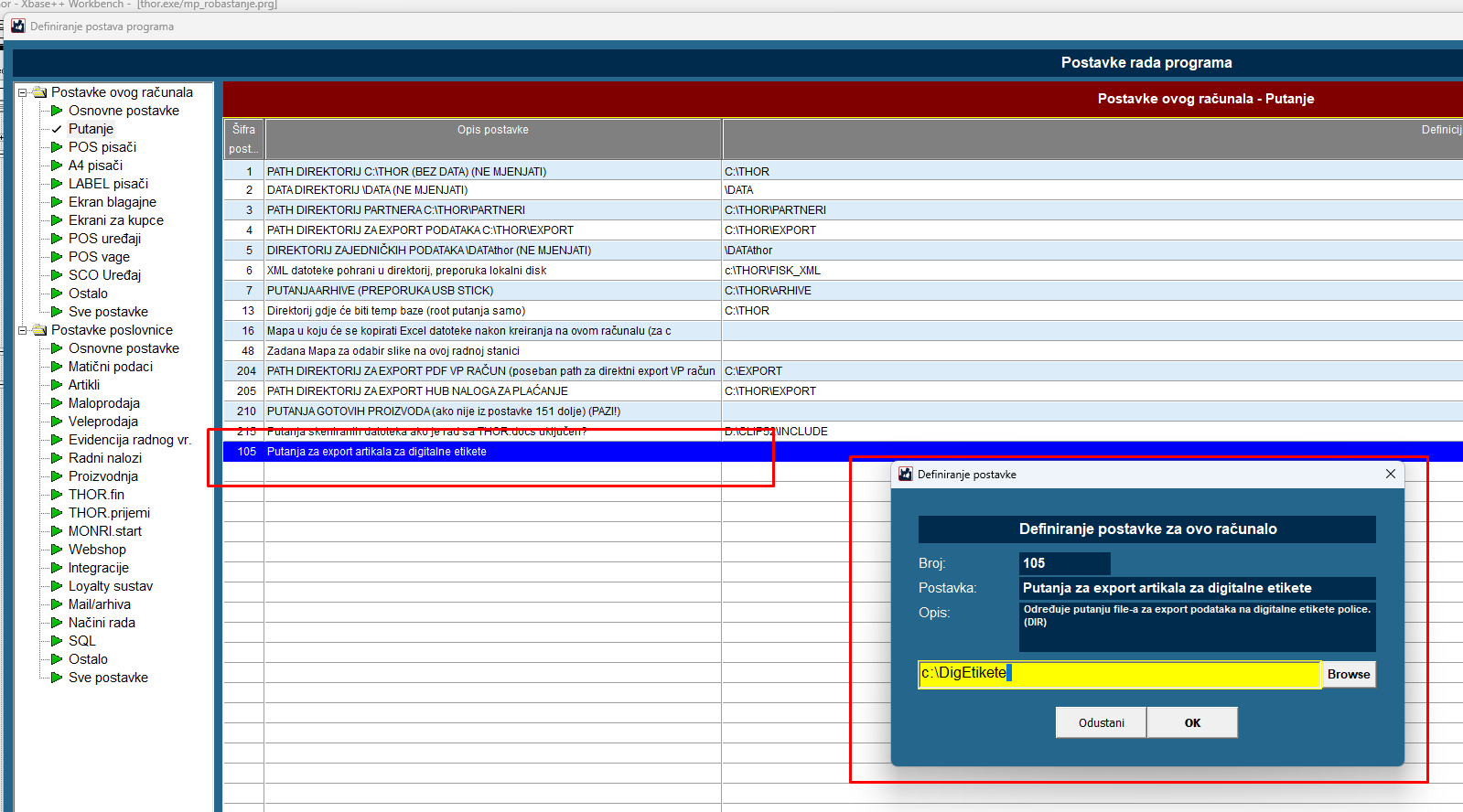This screenshot has height=812, width=1463.
Task: Click the Opis postavke column header
Action: [493, 139]
